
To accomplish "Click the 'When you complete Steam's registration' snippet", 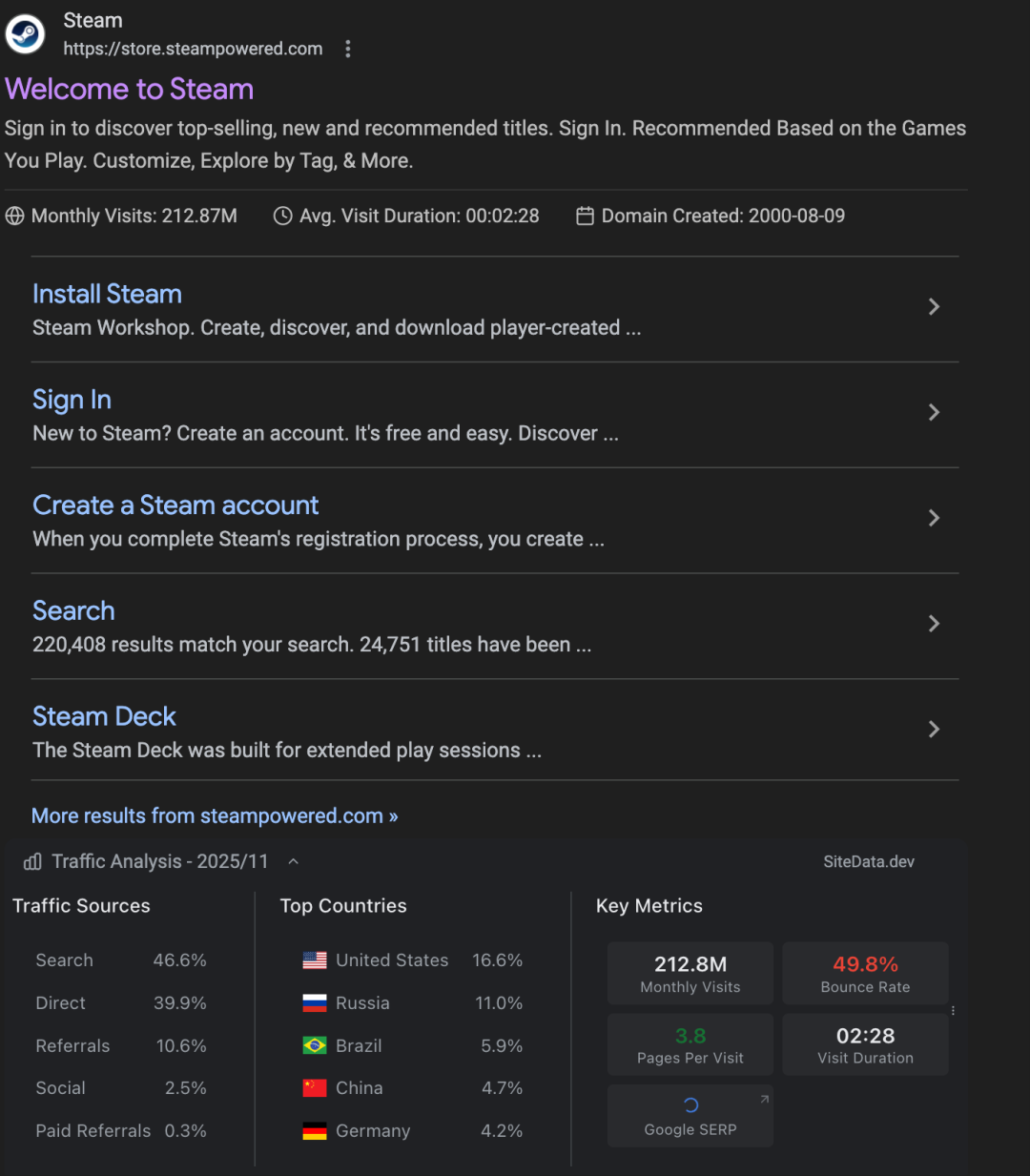I will click(319, 540).
